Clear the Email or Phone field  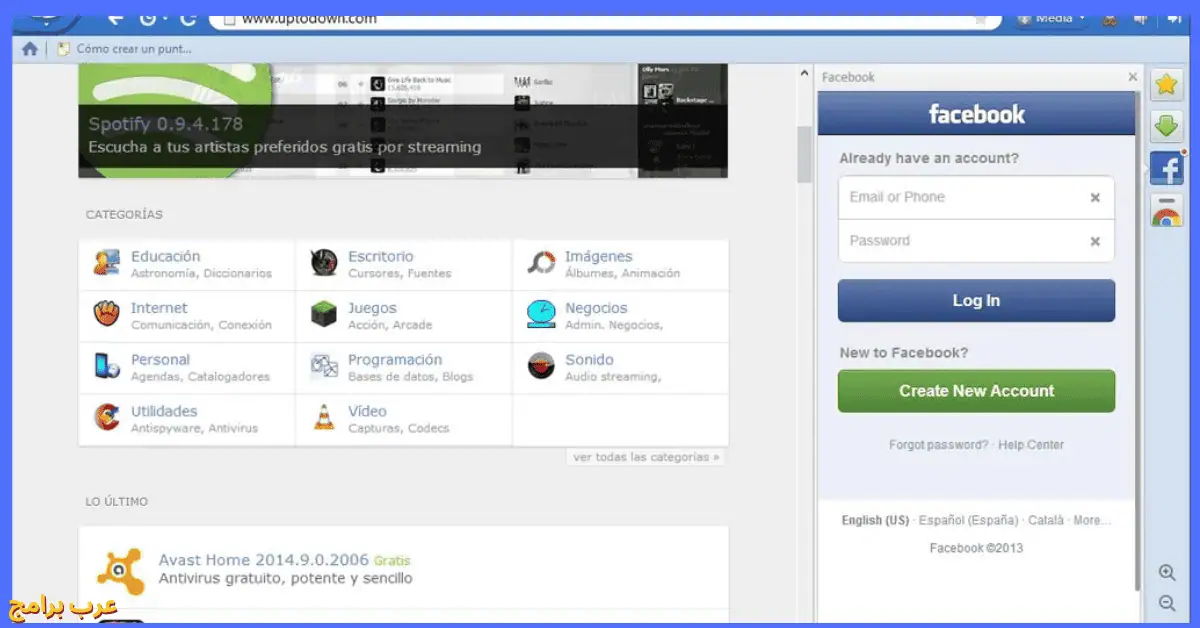(1095, 198)
